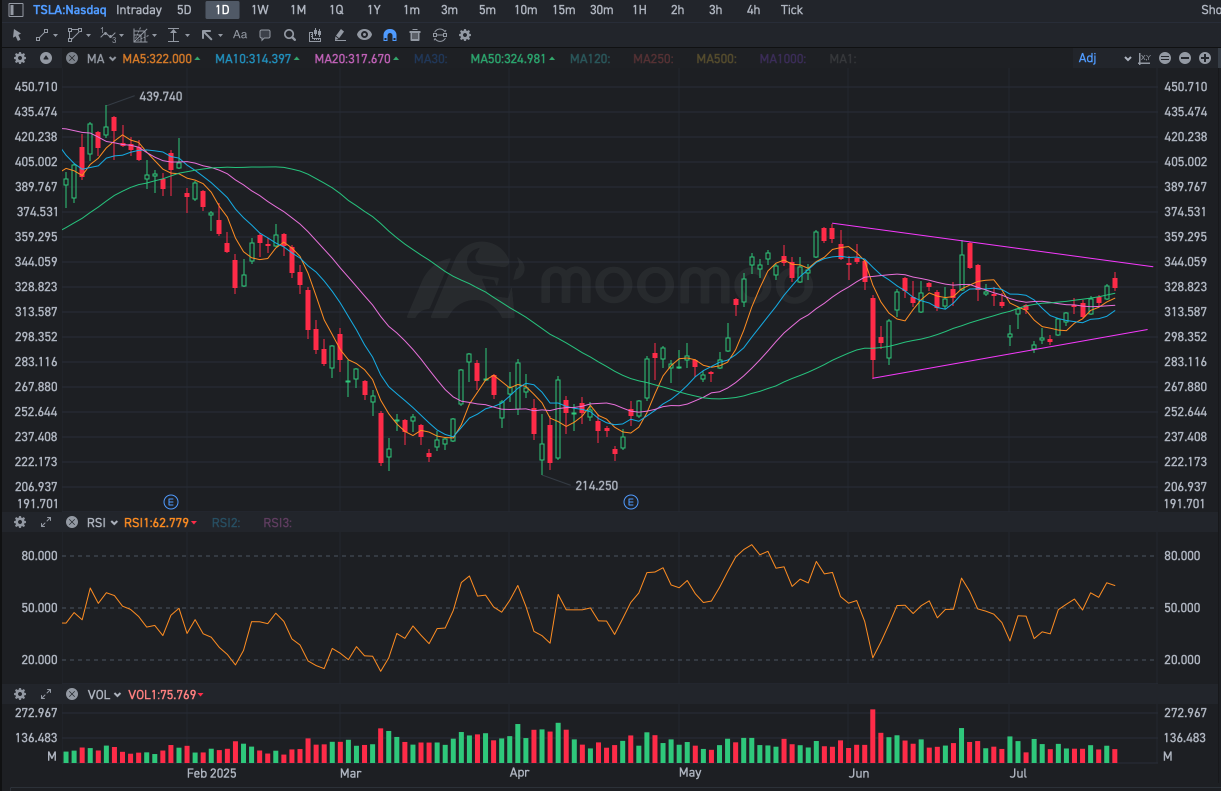Select the Aa text tool
The image size is (1221, 791).
pyautogui.click(x=239, y=35)
